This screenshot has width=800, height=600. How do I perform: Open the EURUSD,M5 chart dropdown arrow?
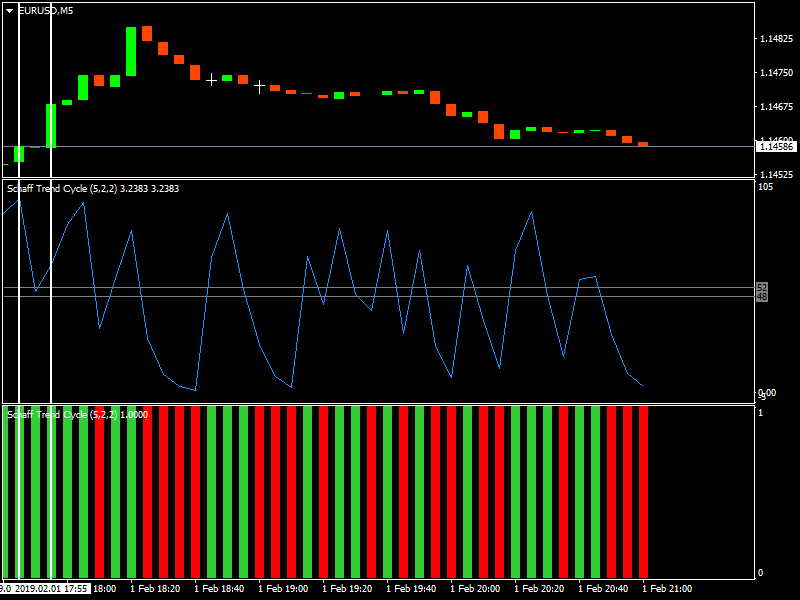click(9, 11)
